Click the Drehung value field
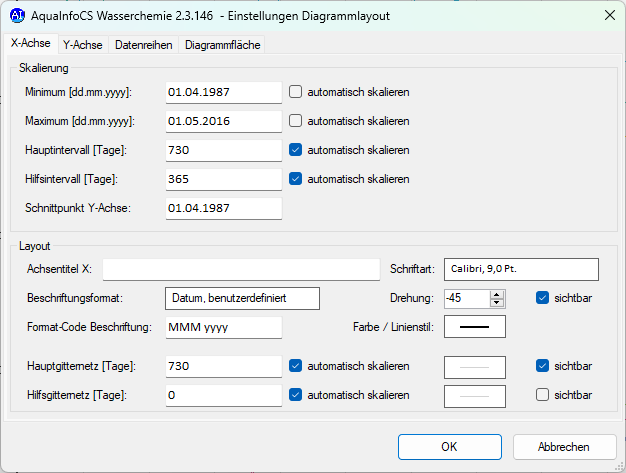This screenshot has width=626, height=473. (467, 298)
